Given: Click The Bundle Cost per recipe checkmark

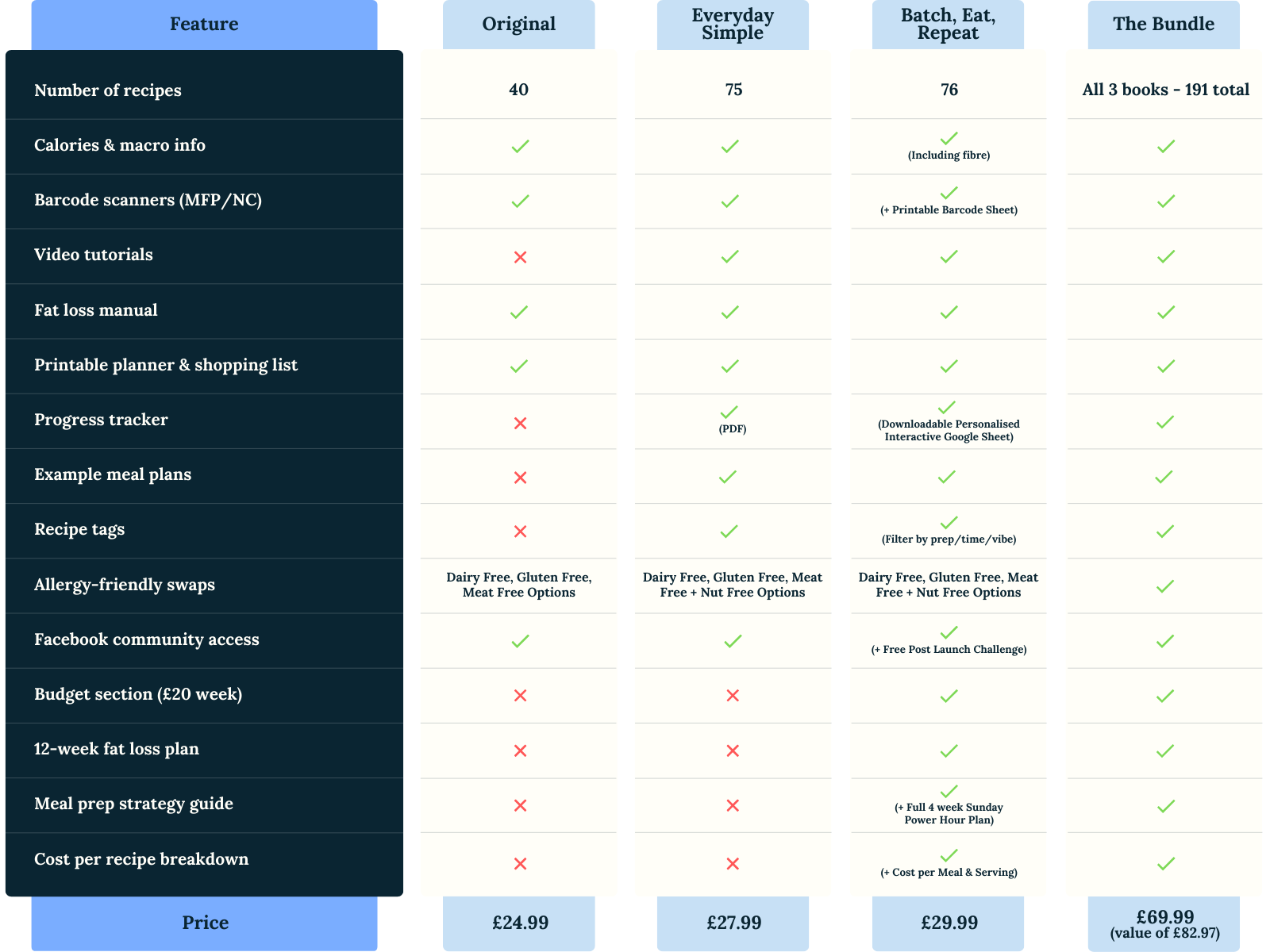Looking at the screenshot, I should pos(1164,863).
